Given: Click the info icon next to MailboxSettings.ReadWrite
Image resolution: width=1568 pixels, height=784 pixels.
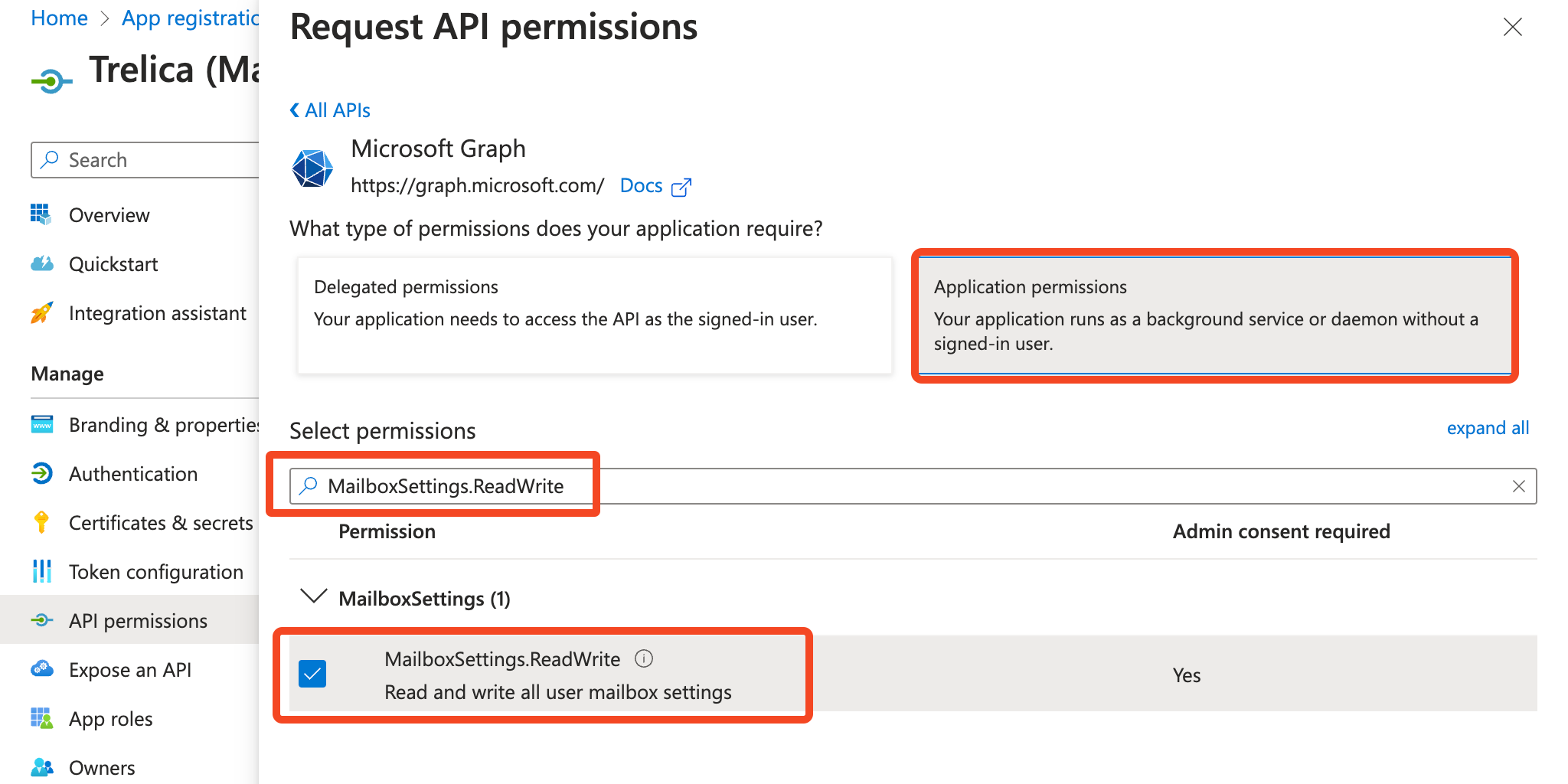Looking at the screenshot, I should (x=644, y=658).
